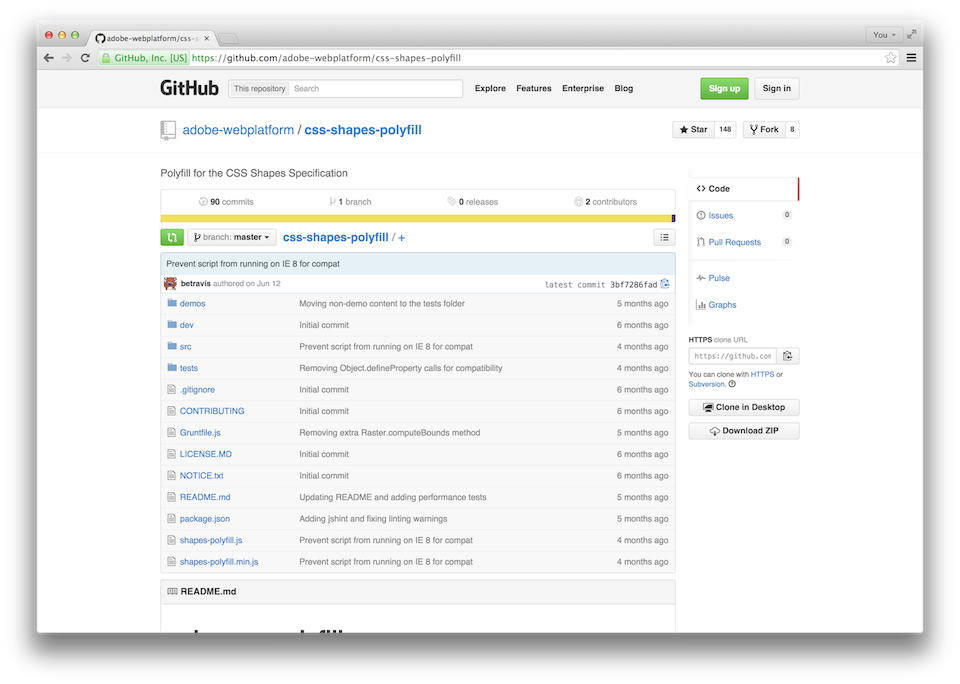
Task: Open a new browser tab
Action: coord(228,39)
